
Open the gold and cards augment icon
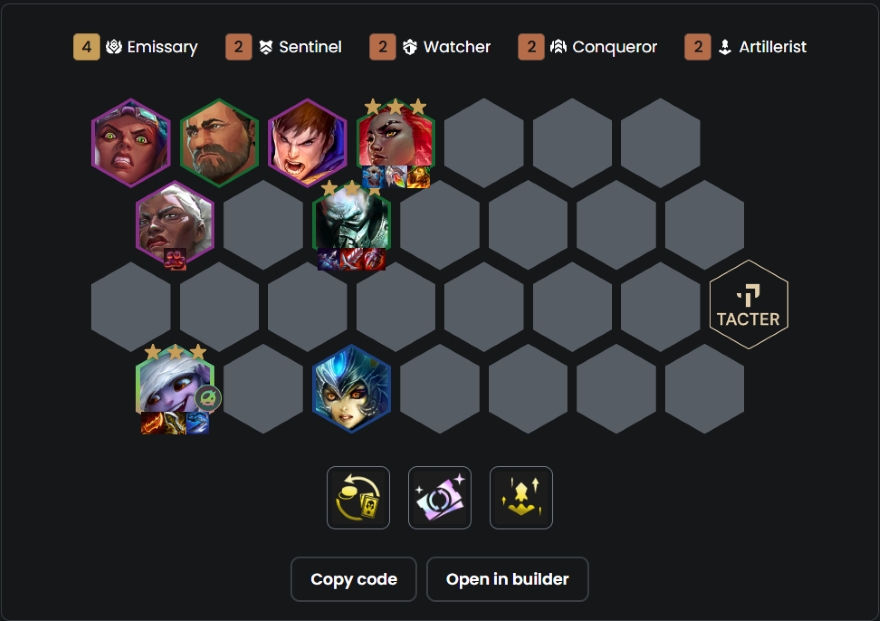tap(358, 498)
